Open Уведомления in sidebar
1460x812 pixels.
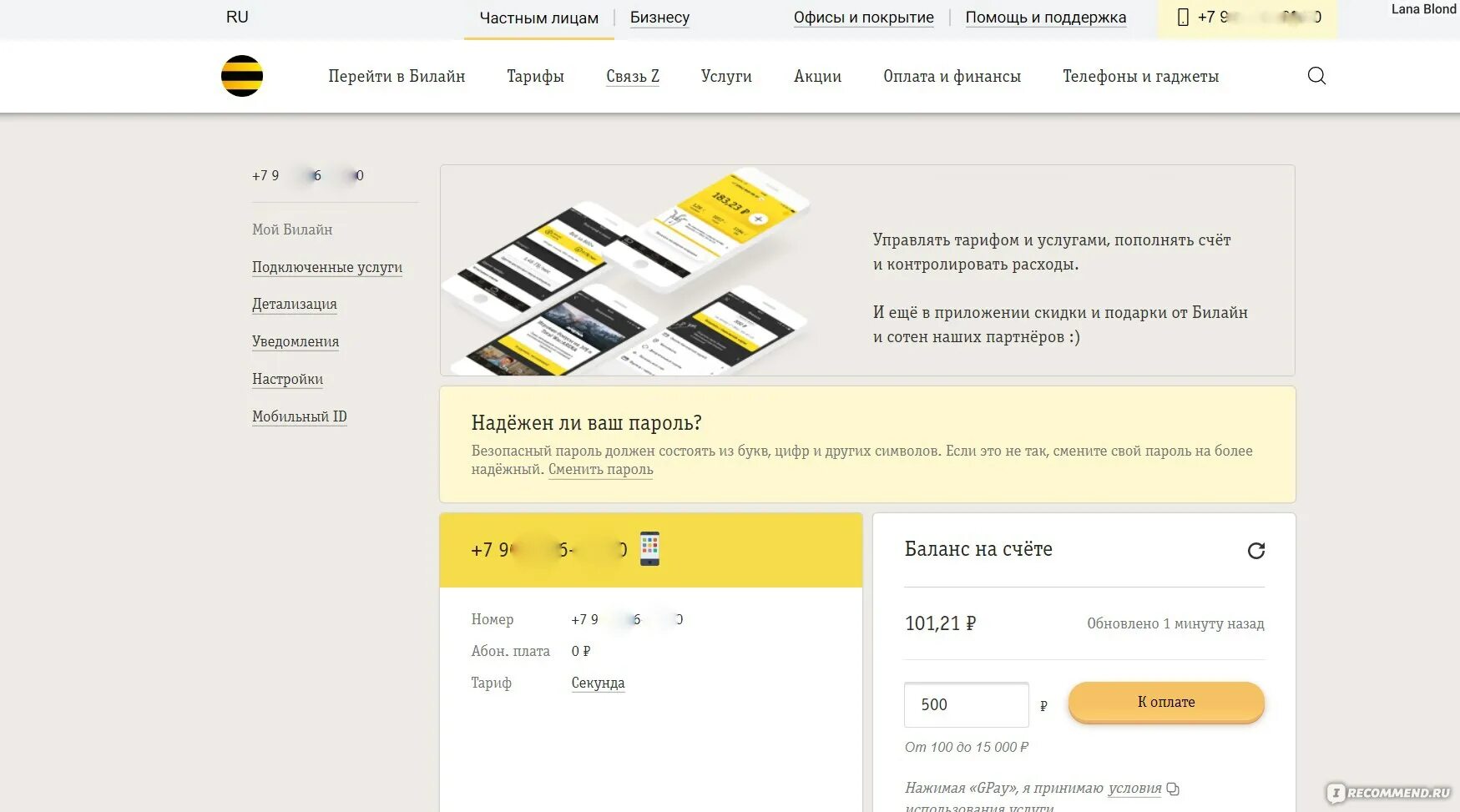tap(296, 341)
